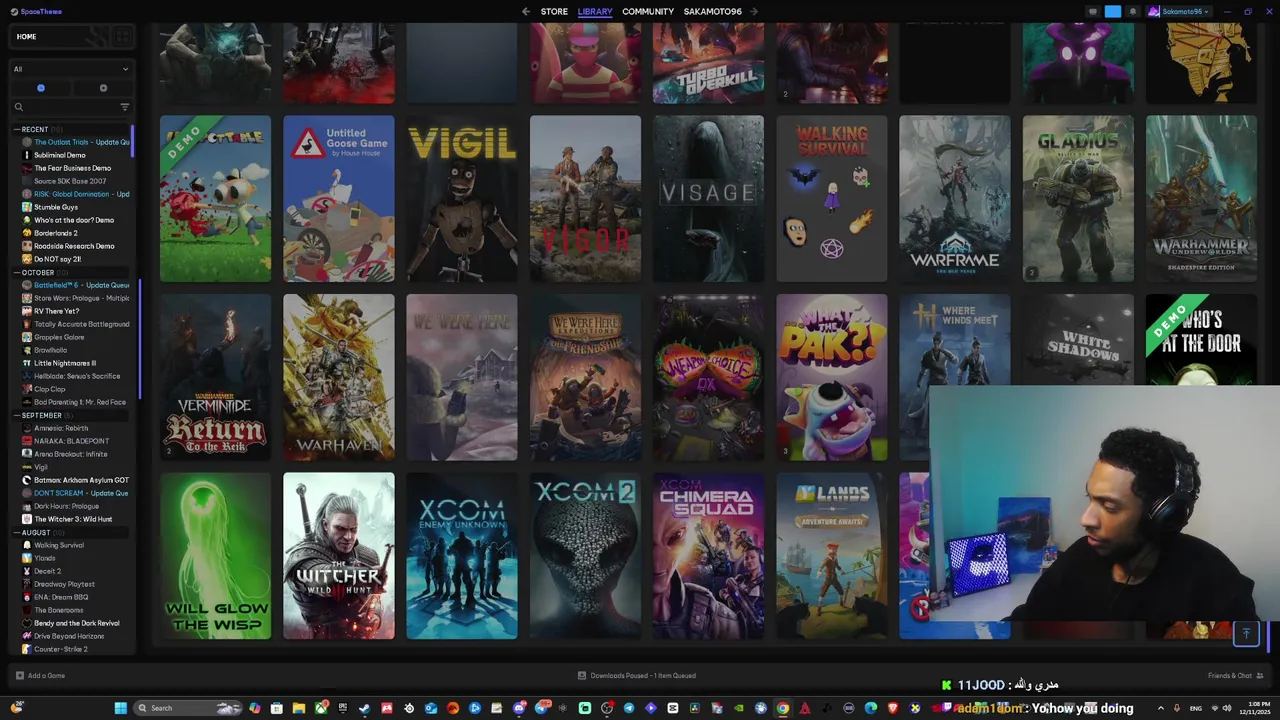This screenshot has height=720, width=1280.
Task: Open the announcements icon in title bar
Action: [1093, 11]
